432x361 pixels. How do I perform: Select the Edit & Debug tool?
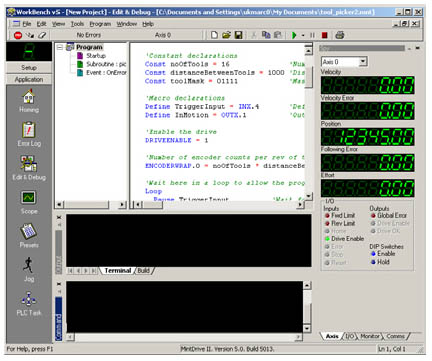pyautogui.click(x=29, y=168)
